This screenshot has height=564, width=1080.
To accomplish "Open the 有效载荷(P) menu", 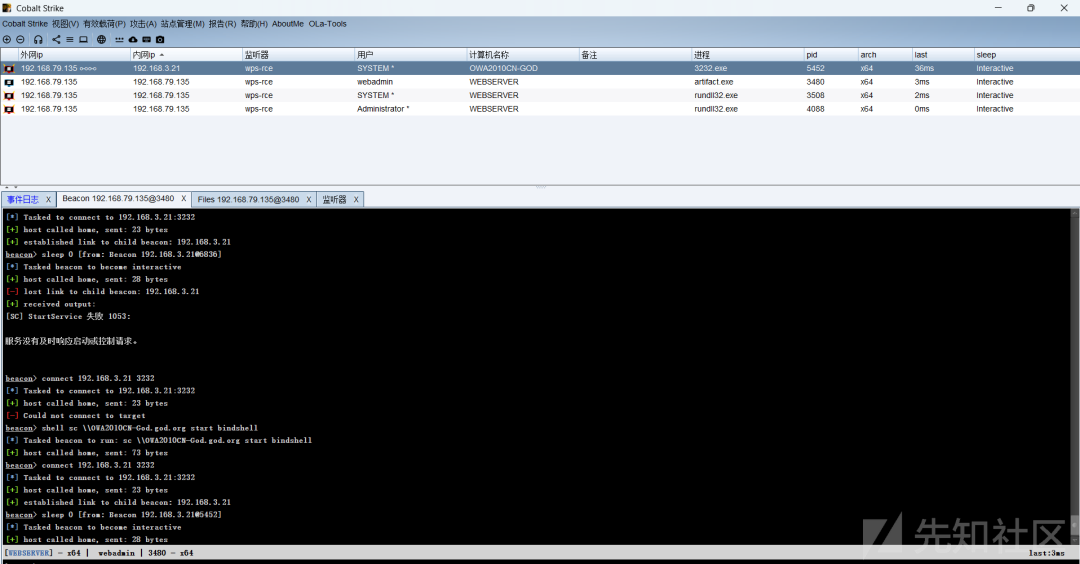I will (105, 23).
